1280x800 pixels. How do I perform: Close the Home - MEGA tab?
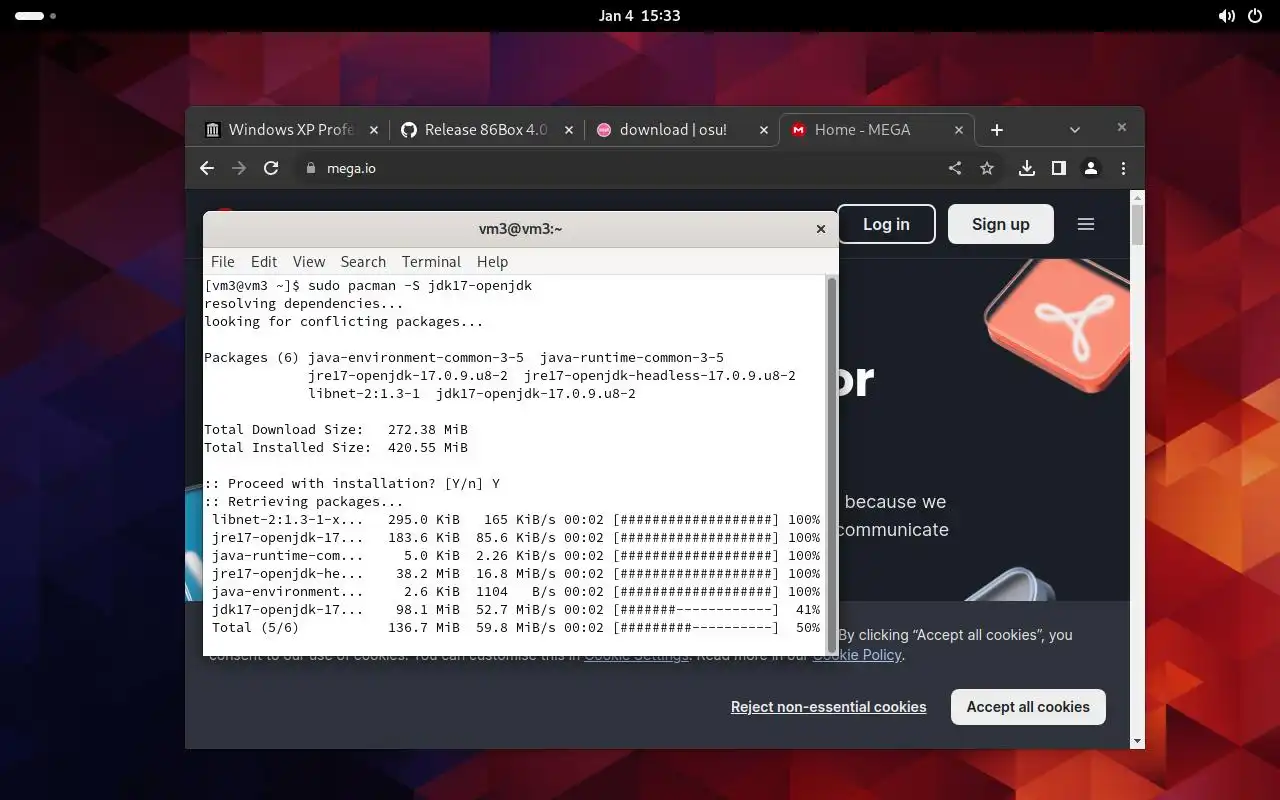958,130
